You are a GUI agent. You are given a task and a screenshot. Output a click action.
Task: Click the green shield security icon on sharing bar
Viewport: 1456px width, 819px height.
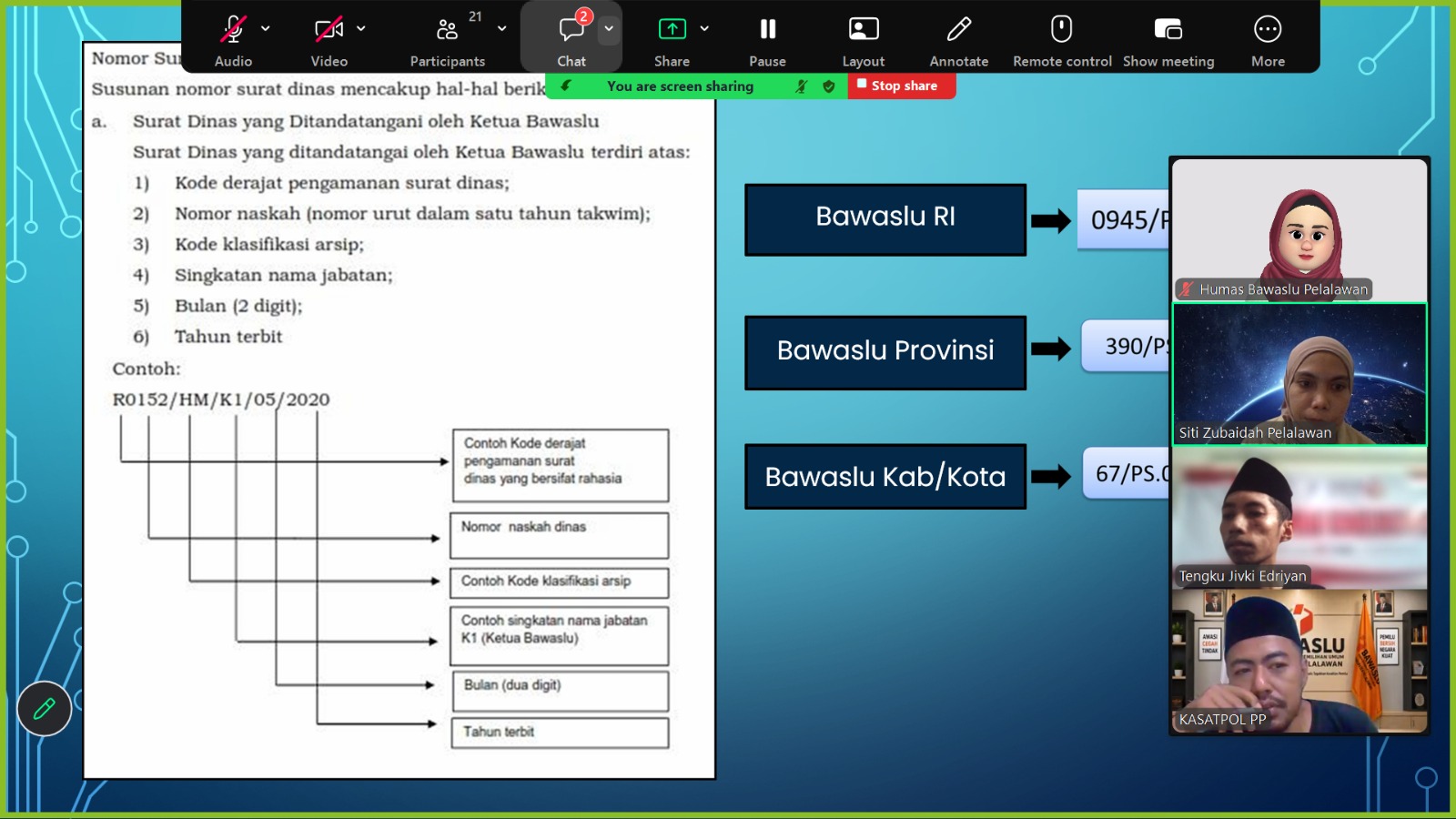pos(829,86)
